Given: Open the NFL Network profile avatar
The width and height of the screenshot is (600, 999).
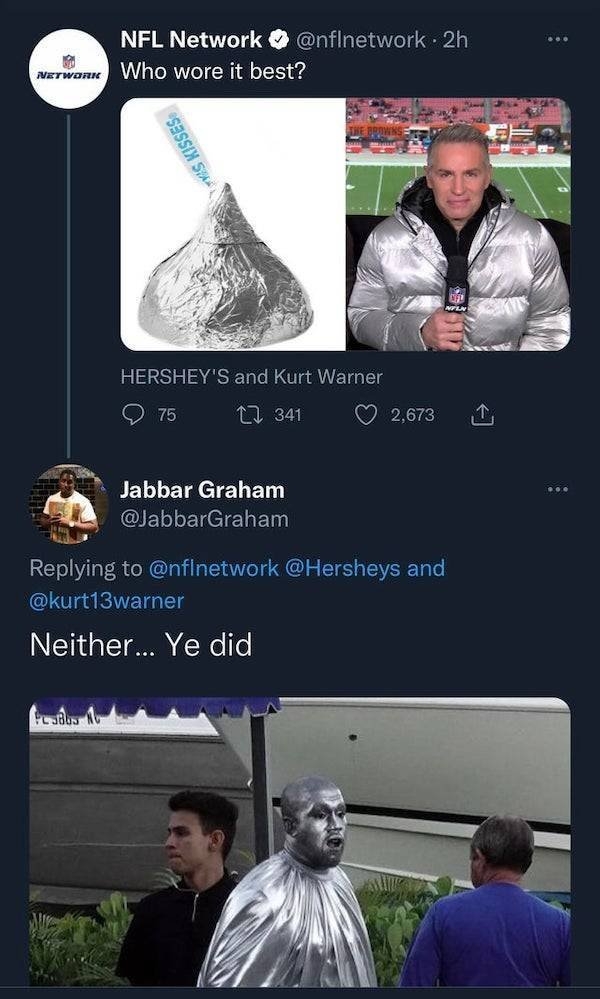Looking at the screenshot, I should [x=69, y=68].
